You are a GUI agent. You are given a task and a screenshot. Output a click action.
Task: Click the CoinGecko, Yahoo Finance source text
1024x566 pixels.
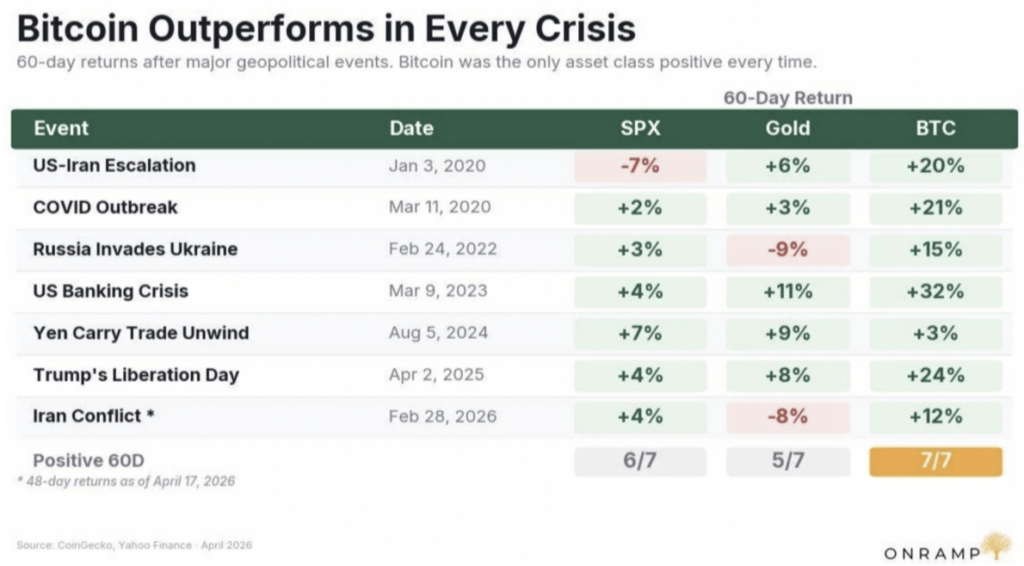[134, 545]
